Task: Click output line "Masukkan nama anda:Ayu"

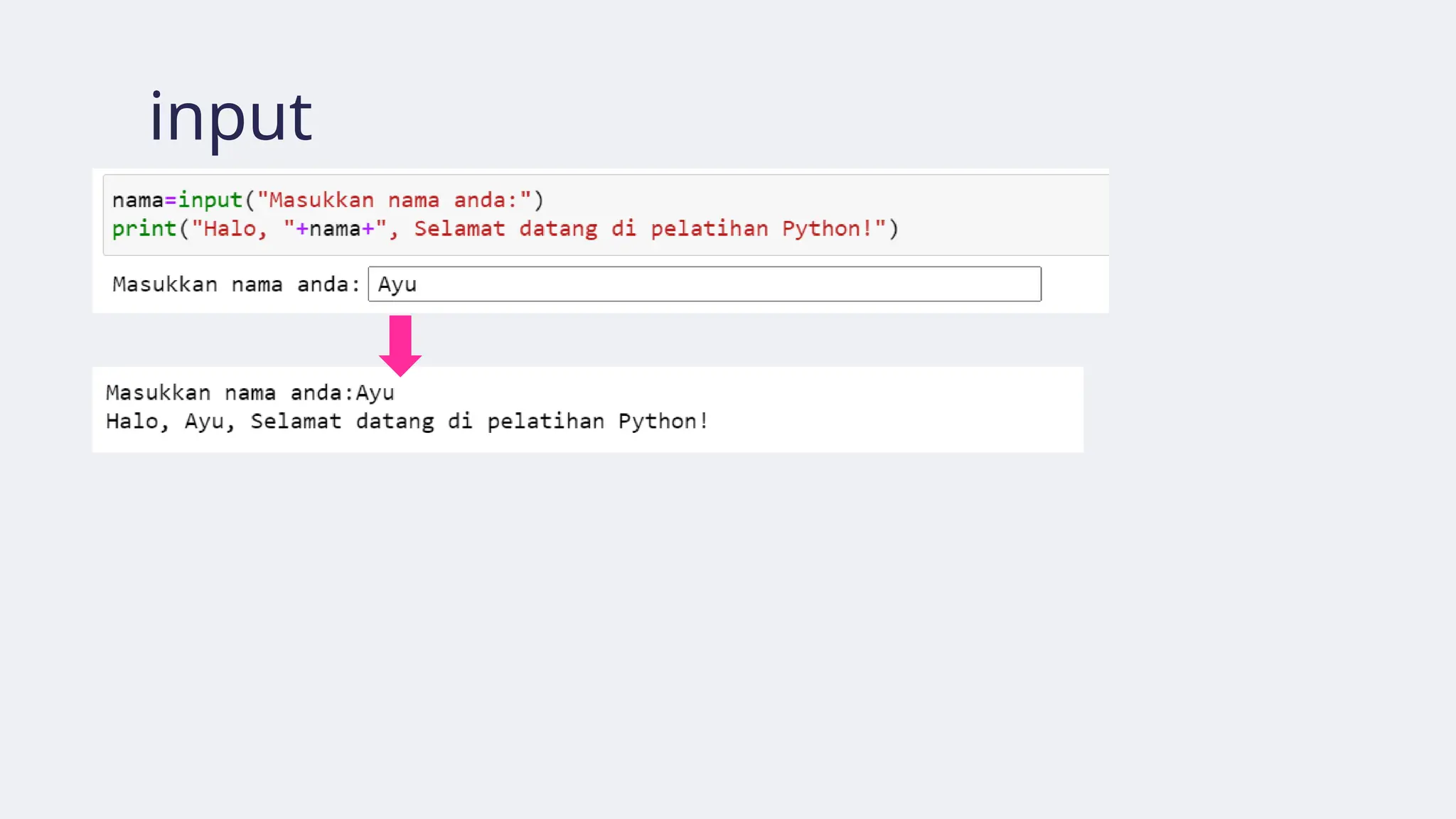Action: (250, 393)
